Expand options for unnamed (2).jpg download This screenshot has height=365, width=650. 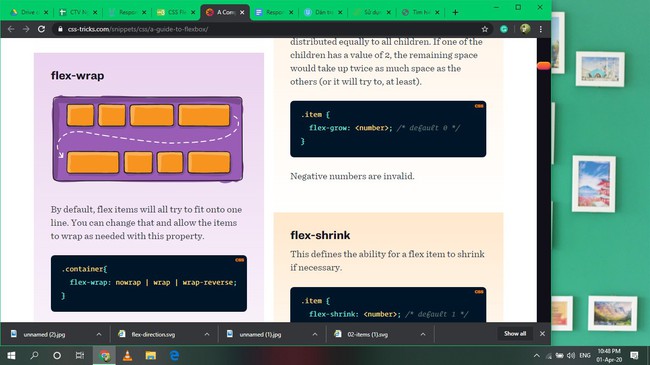[x=99, y=334]
